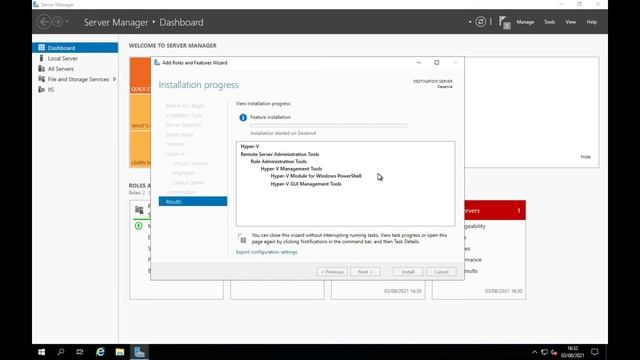Select Remote Server Administration Tools entry
Screen dimensions: 640x360
(280, 154)
